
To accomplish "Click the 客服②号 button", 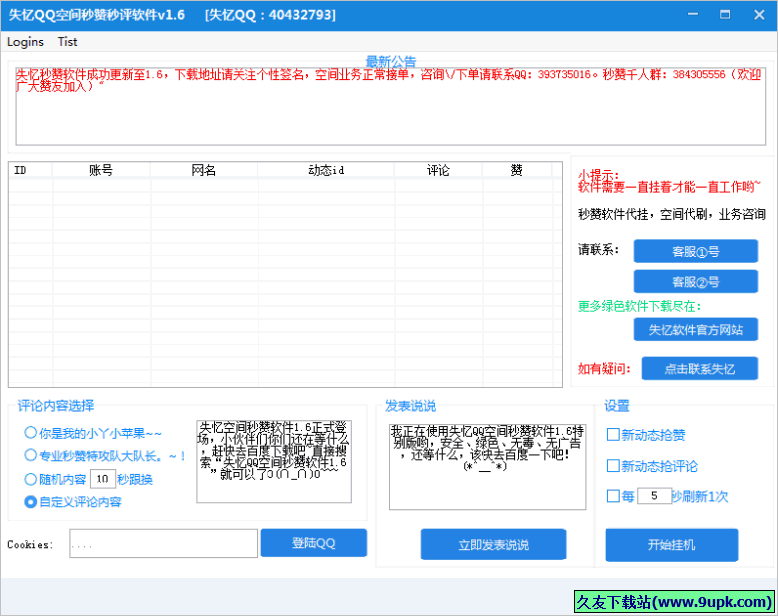I will coord(696,282).
